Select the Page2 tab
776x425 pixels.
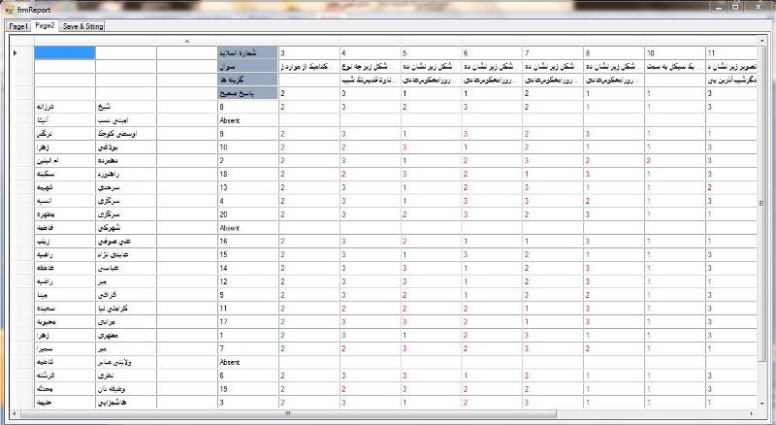45,26
